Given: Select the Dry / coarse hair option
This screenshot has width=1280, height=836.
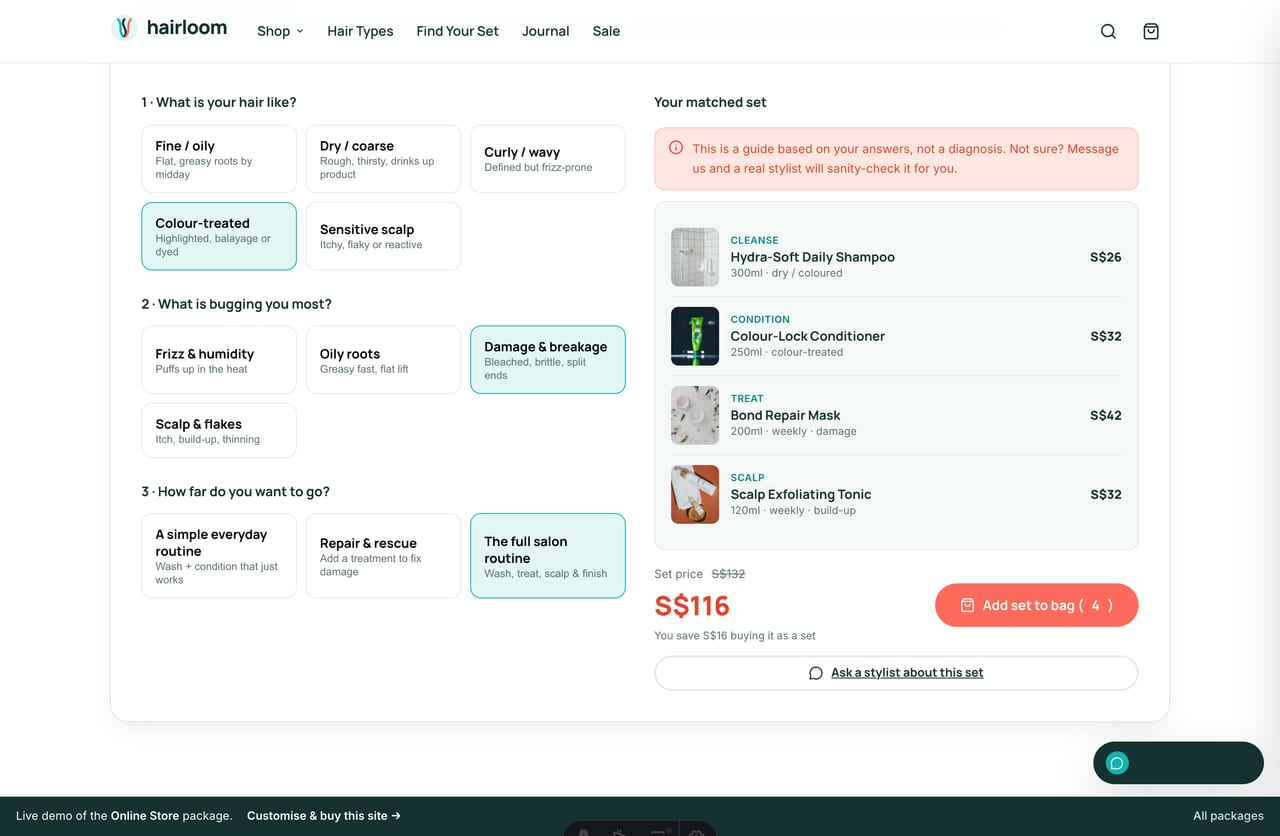Looking at the screenshot, I should click(x=383, y=159).
